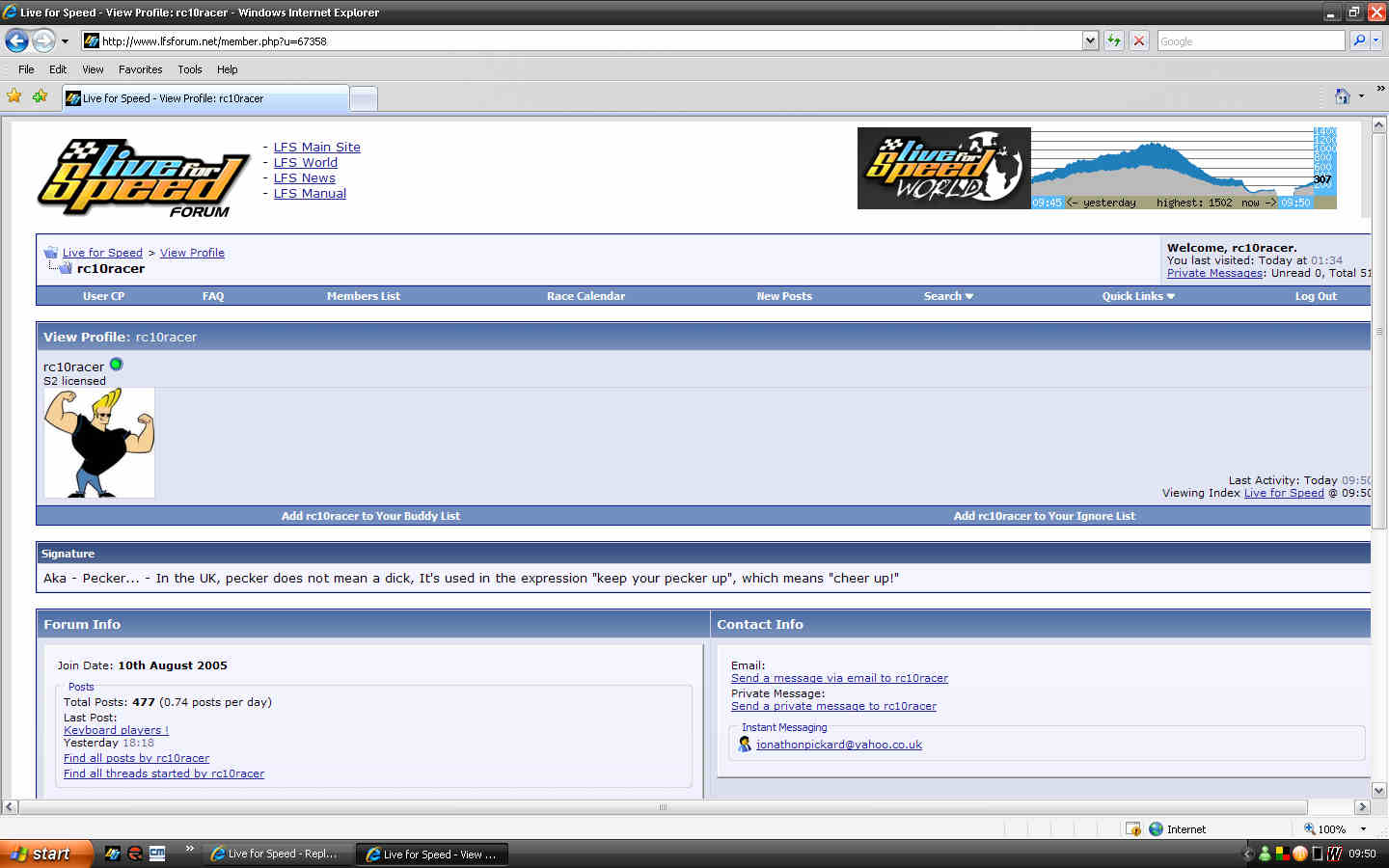Click the Internet zone globe icon
This screenshot has width=1389, height=868.
(x=1156, y=829)
